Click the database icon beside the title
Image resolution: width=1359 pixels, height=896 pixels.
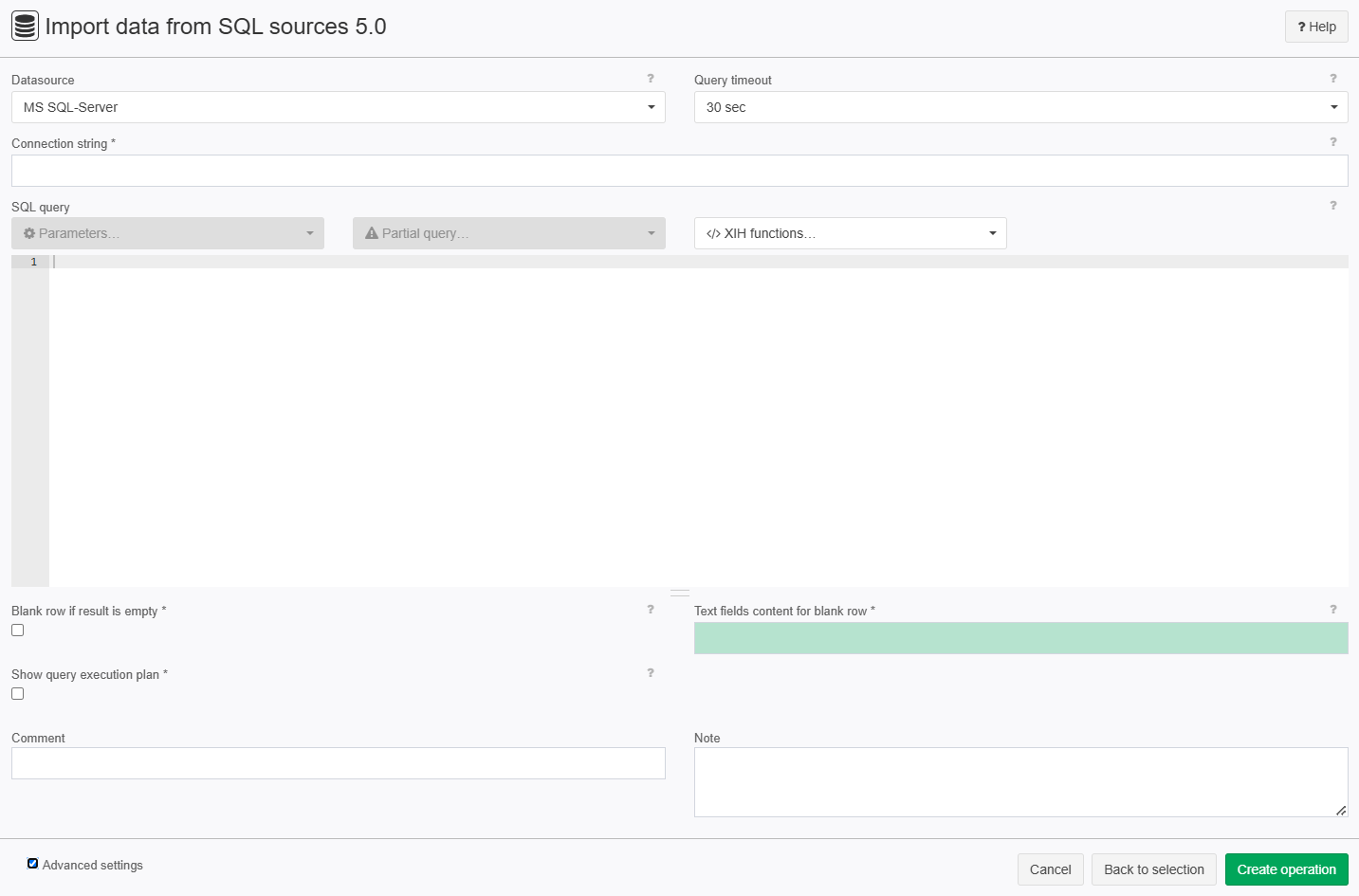[26, 27]
